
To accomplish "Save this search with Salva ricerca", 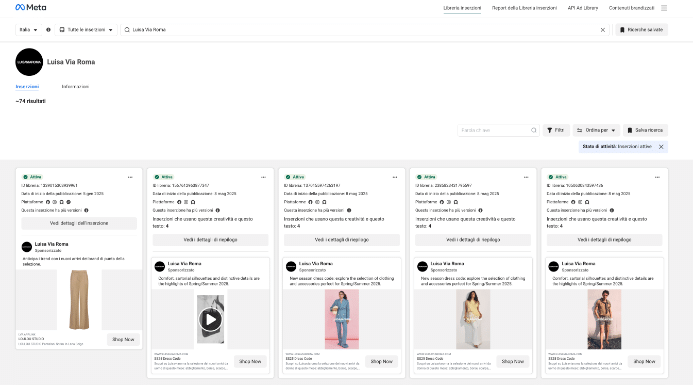I will click(645, 130).
